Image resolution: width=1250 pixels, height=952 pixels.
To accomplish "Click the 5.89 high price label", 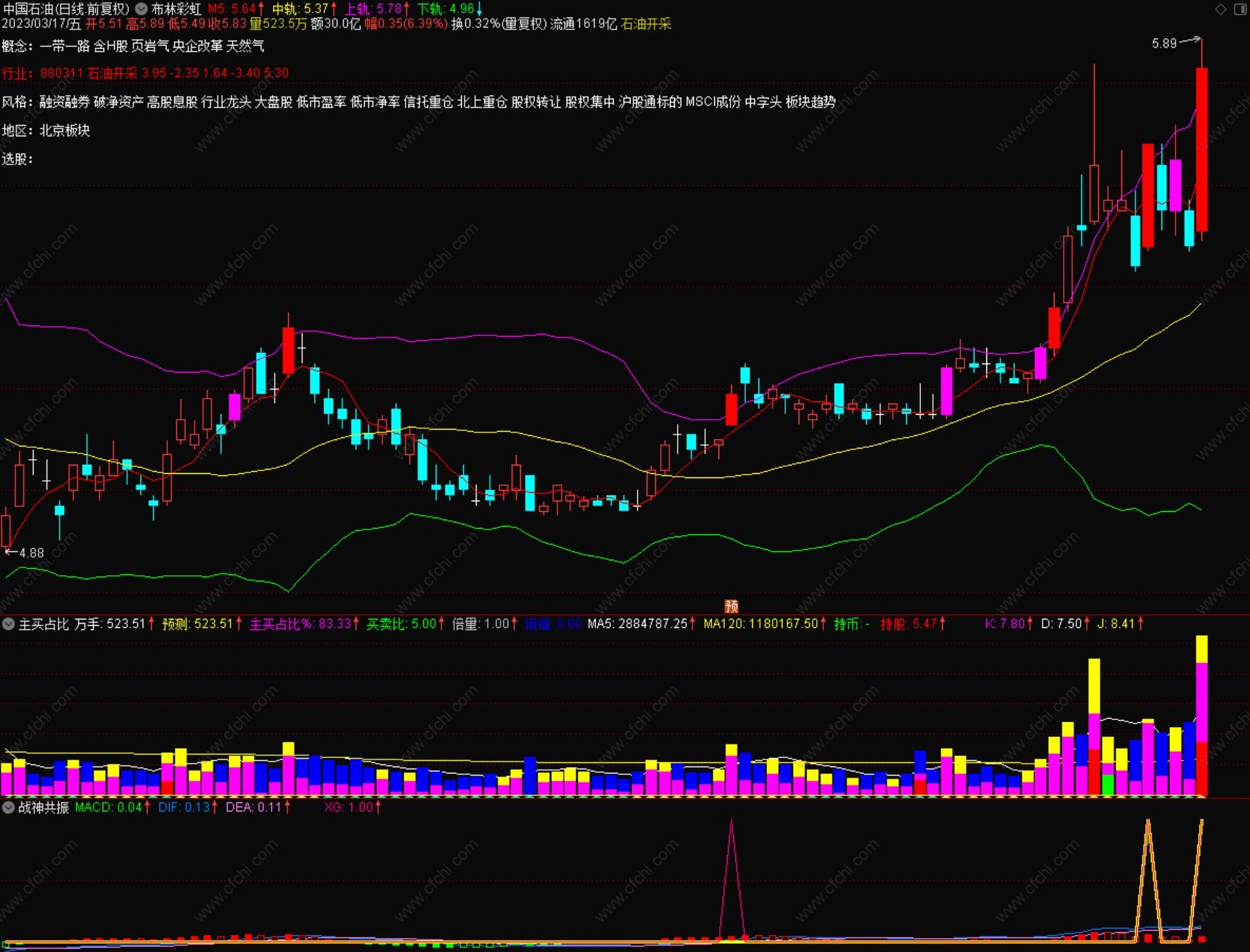I will [1164, 44].
